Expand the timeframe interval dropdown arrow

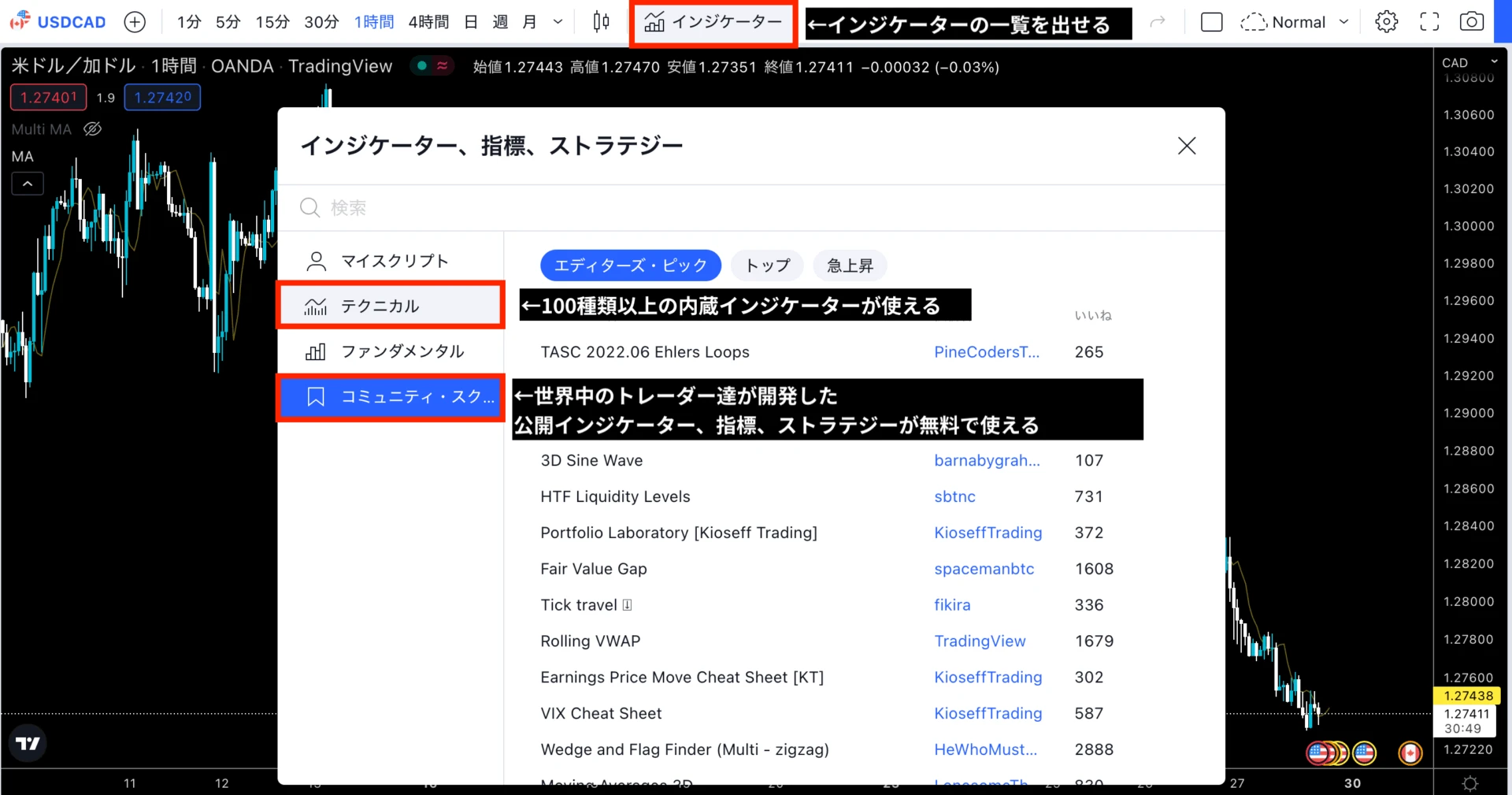click(x=558, y=22)
